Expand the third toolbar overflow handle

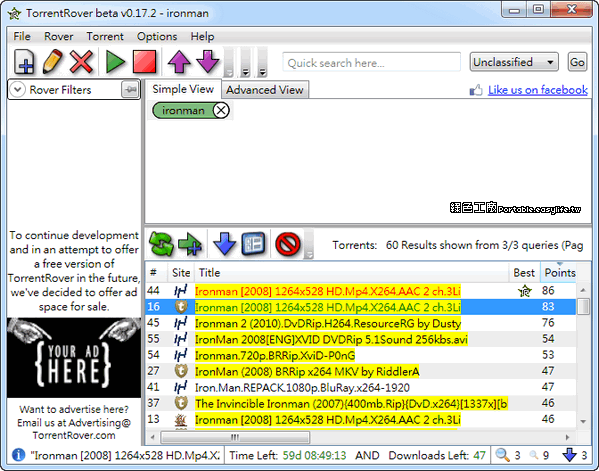coord(262,62)
